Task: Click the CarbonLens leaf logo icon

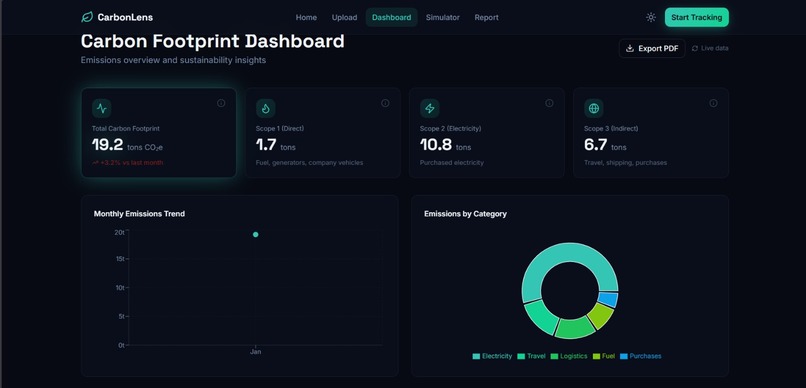Action: pos(87,17)
